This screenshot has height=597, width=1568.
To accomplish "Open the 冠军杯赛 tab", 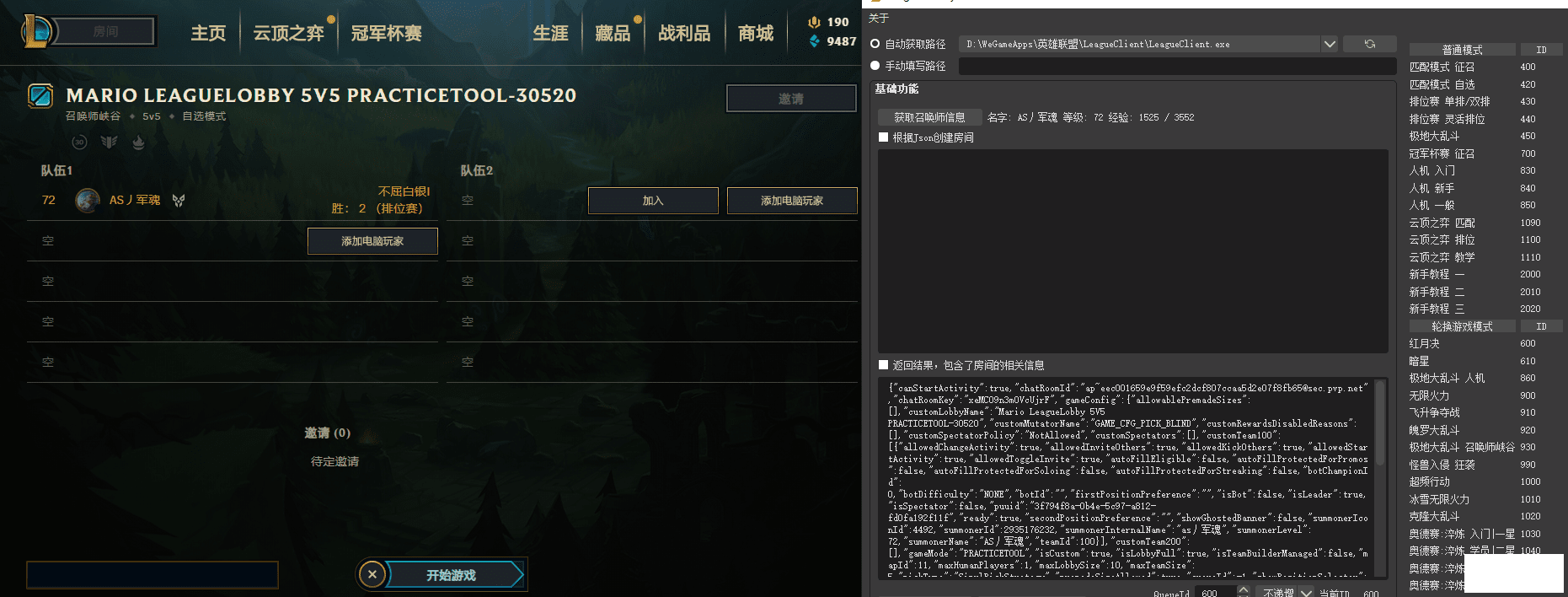I will (387, 33).
